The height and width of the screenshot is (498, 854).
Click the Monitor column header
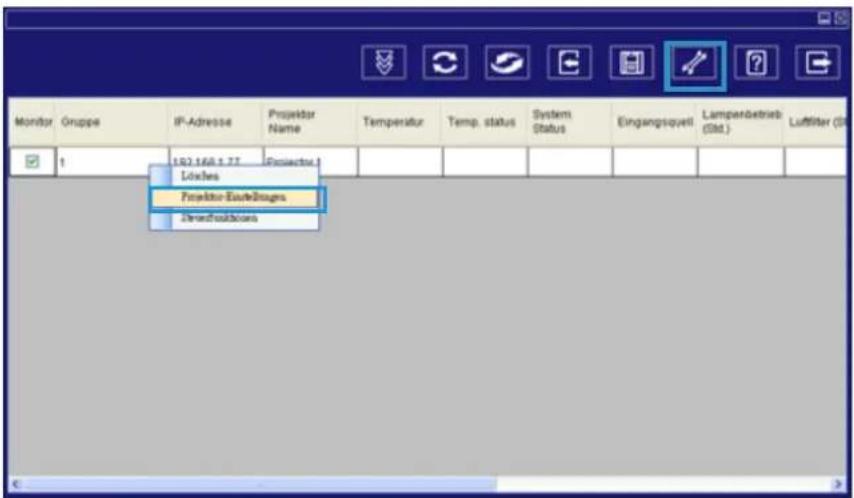click(x=33, y=122)
